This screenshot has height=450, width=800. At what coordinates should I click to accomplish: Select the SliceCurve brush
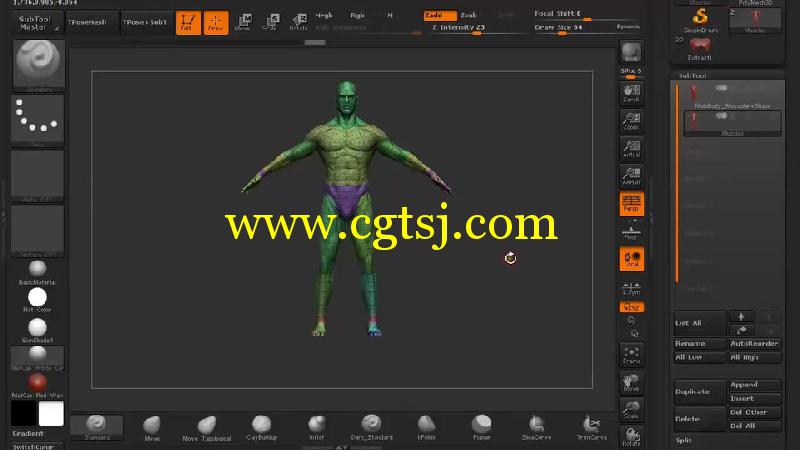point(536,428)
